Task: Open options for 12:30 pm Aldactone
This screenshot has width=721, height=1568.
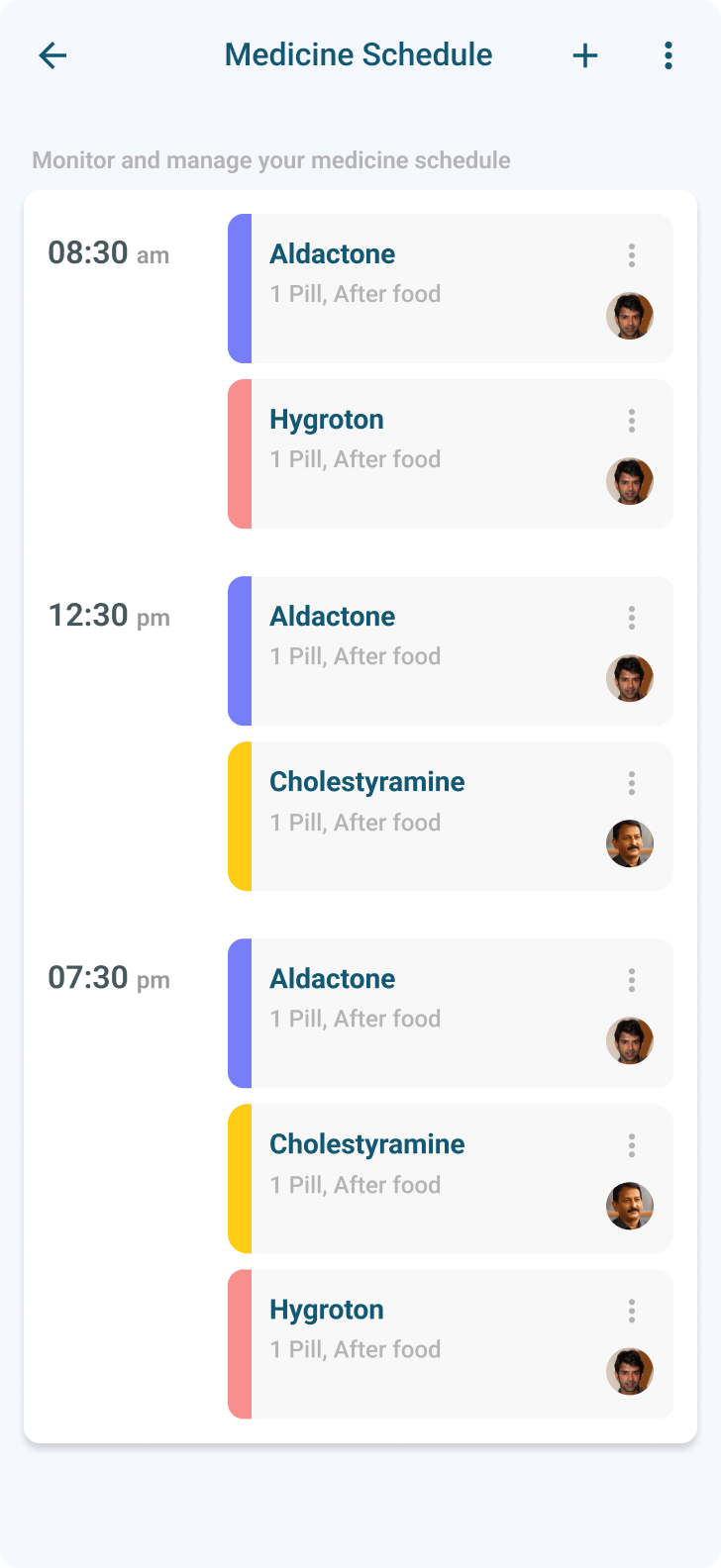Action: pyautogui.click(x=631, y=618)
